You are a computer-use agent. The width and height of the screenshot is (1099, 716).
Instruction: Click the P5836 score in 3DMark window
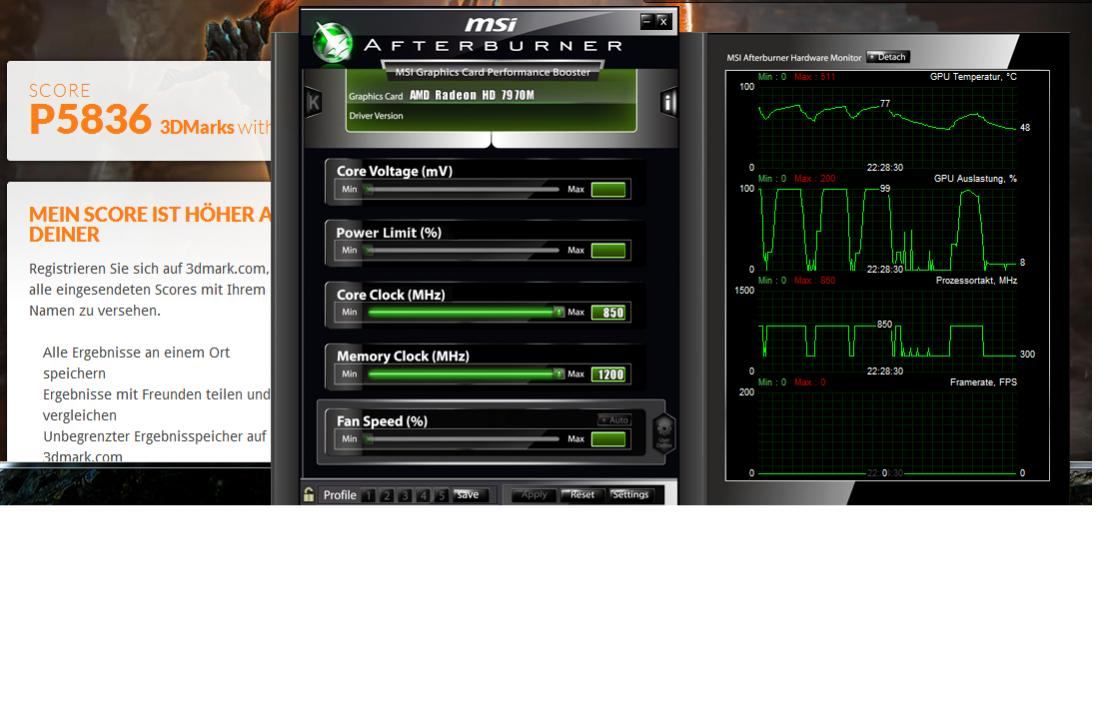[x=90, y=119]
